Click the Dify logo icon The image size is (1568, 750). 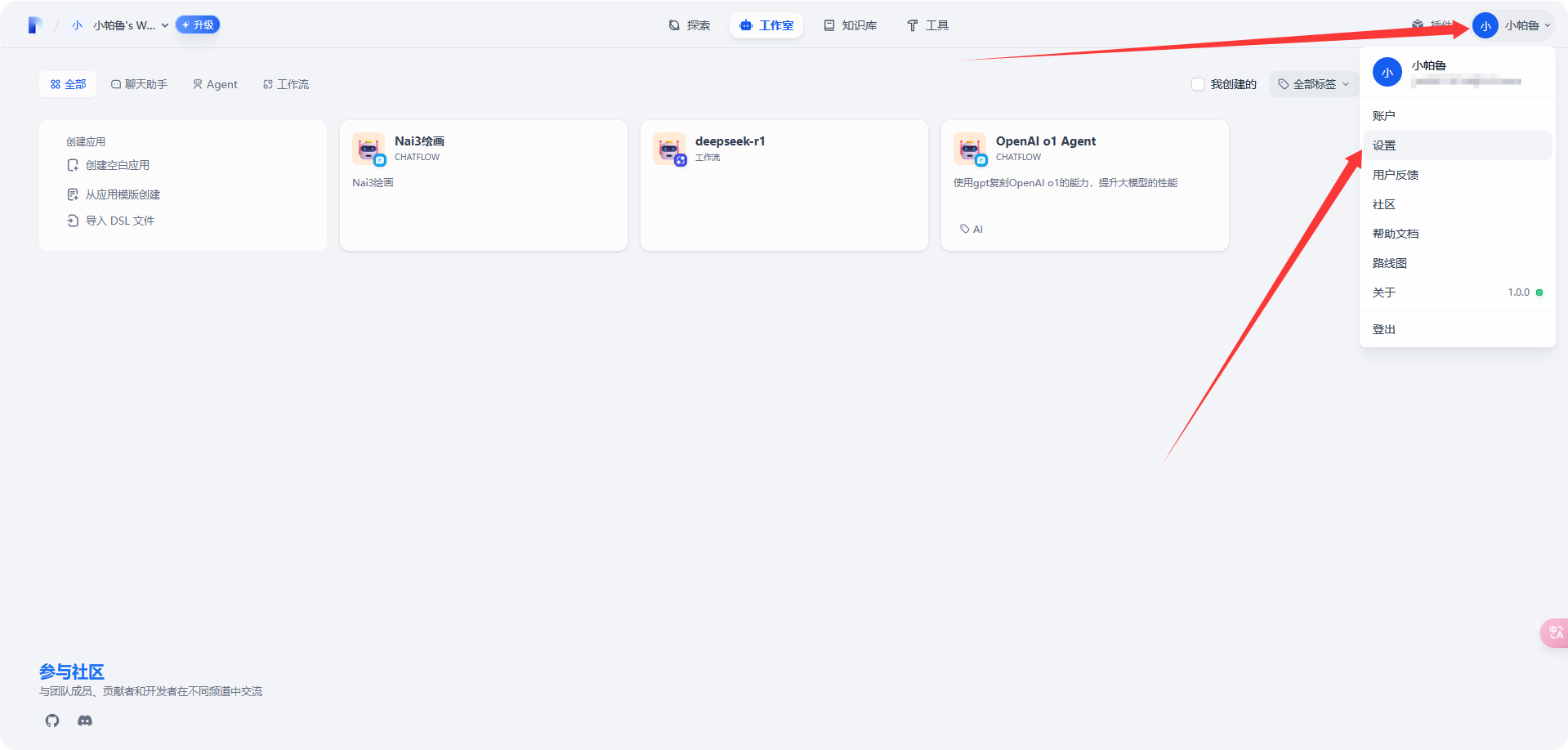point(34,25)
